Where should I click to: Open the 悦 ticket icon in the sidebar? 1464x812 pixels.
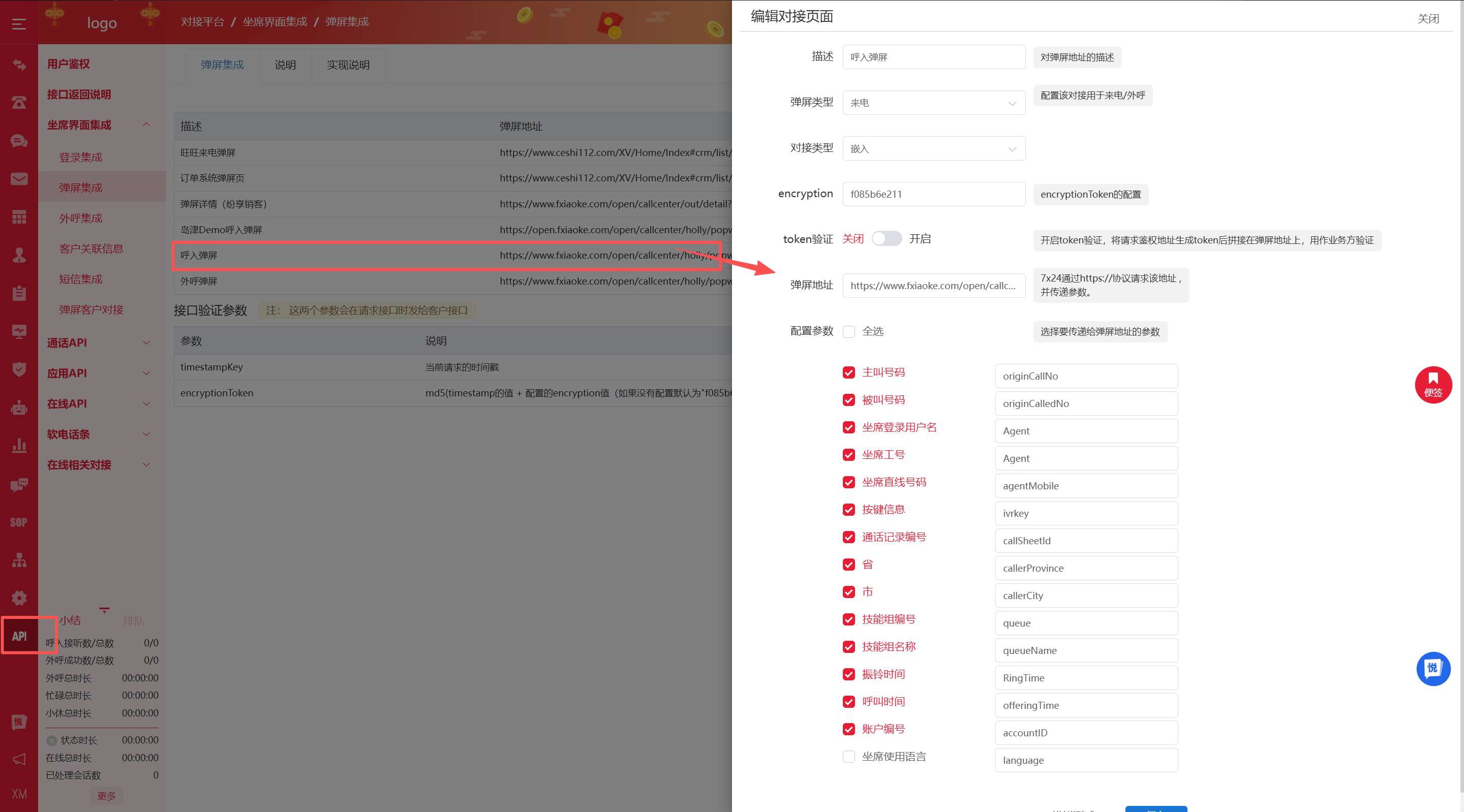[x=19, y=722]
